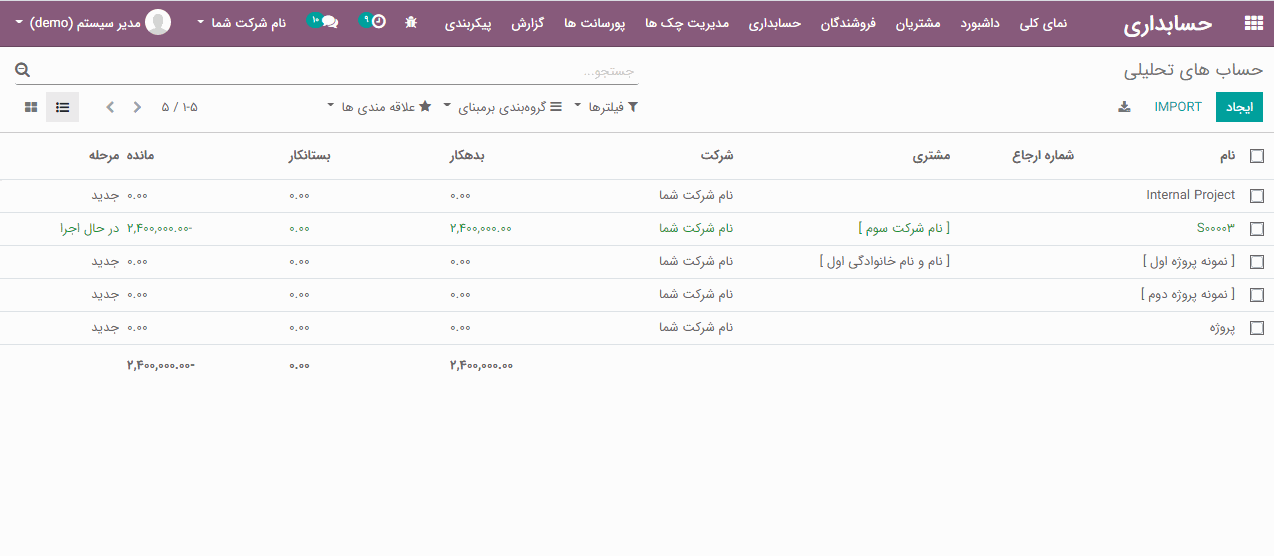
Task: Open the گزارش menu
Action: (527, 22)
